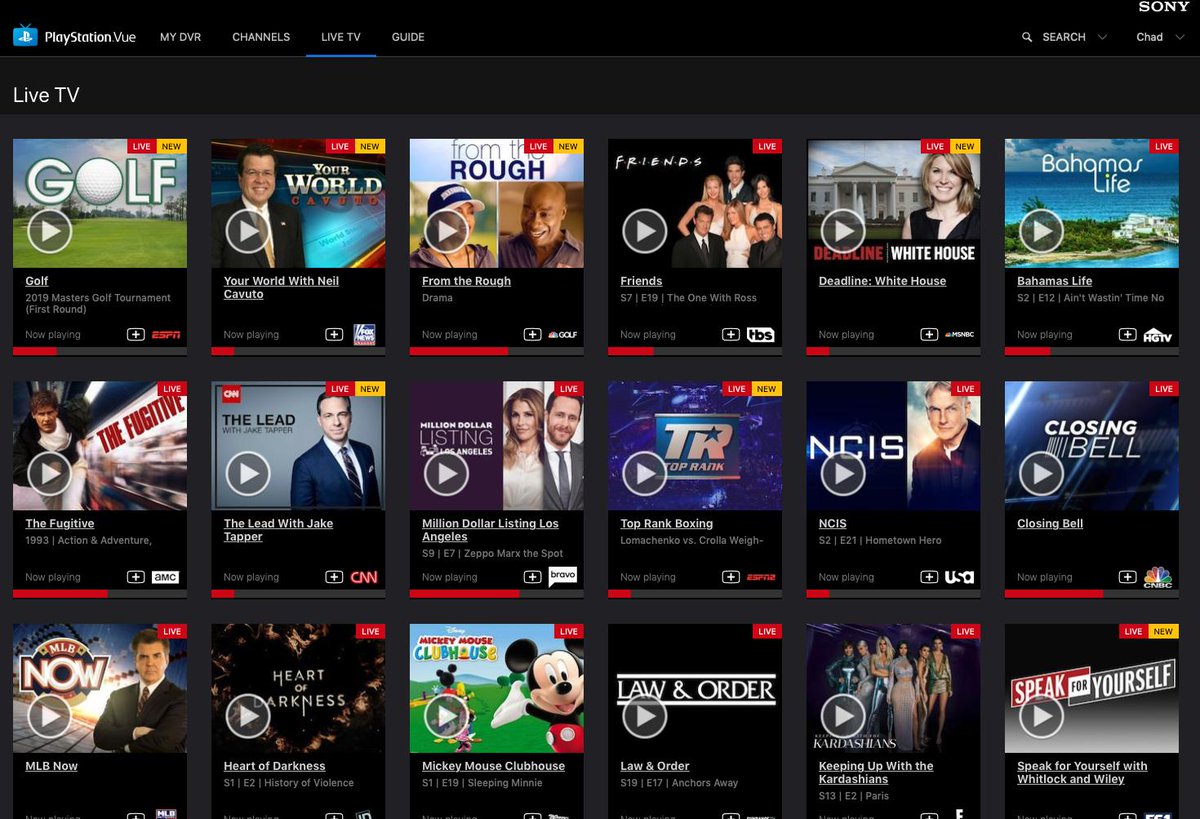This screenshot has width=1200, height=819.
Task: Open the Friends title link
Action: [x=641, y=281]
